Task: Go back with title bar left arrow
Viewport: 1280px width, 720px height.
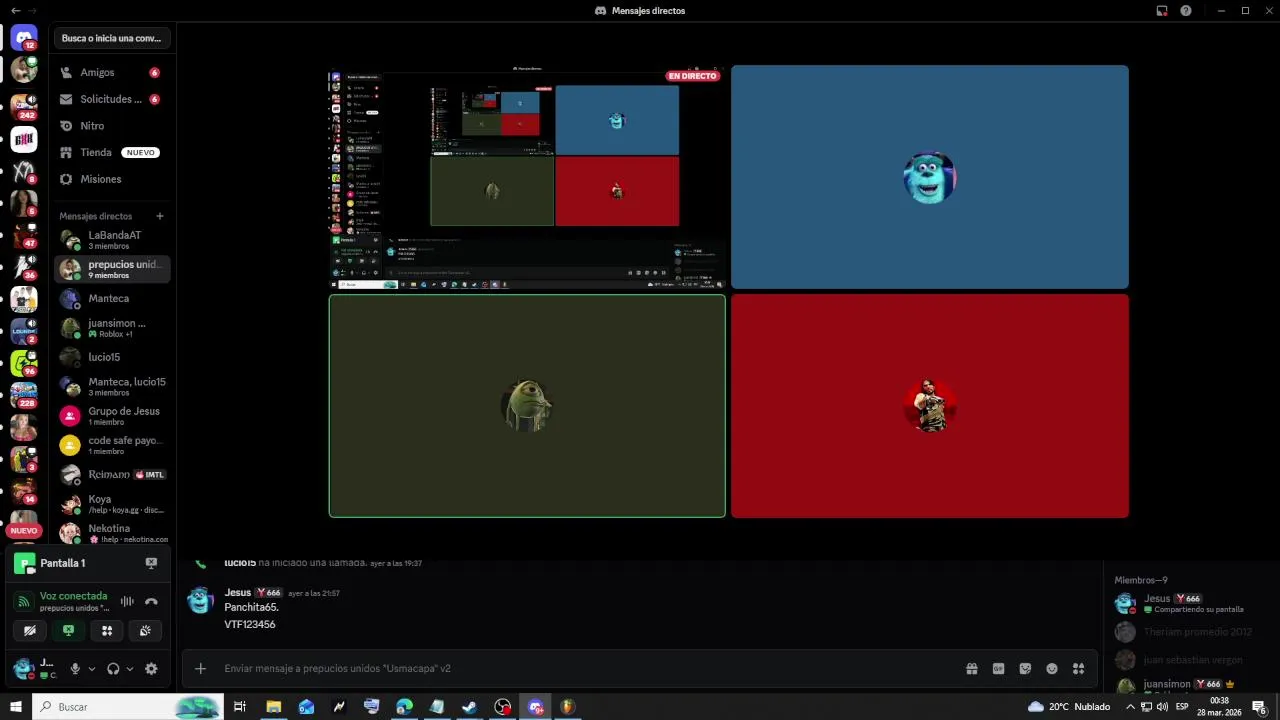Action: 14,10
